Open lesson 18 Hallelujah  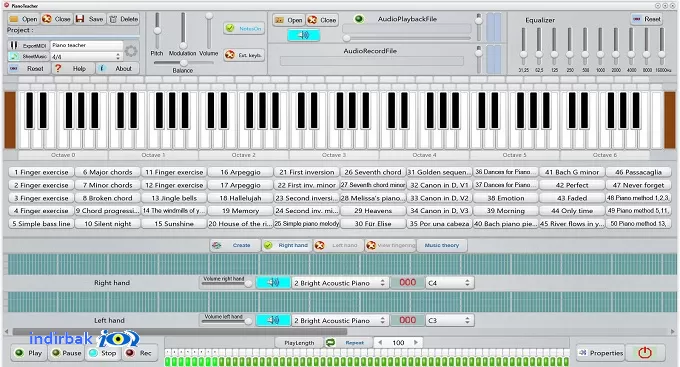(x=240, y=198)
